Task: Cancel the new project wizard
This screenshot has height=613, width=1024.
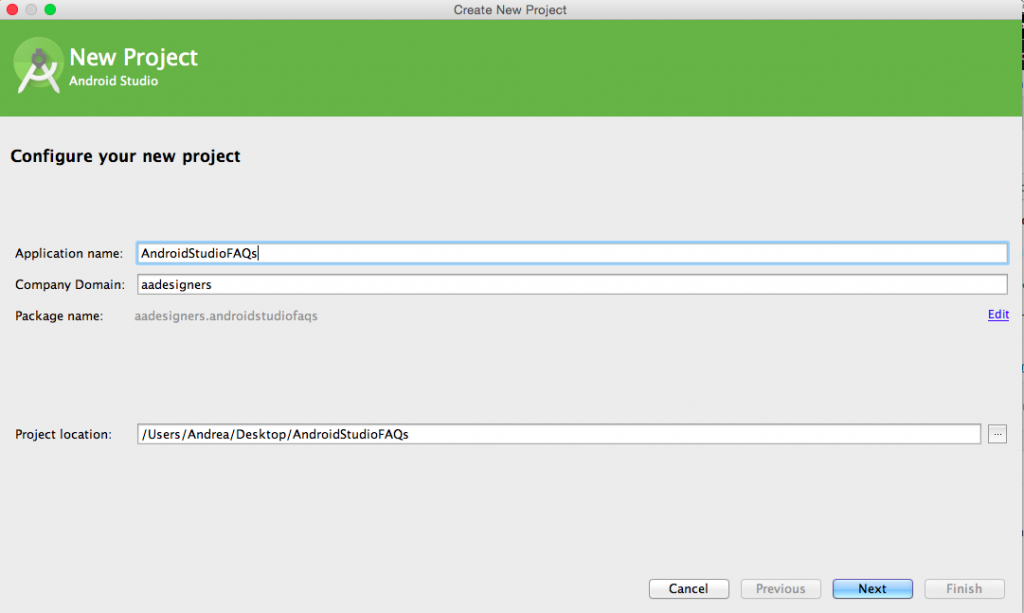Action: (x=689, y=589)
